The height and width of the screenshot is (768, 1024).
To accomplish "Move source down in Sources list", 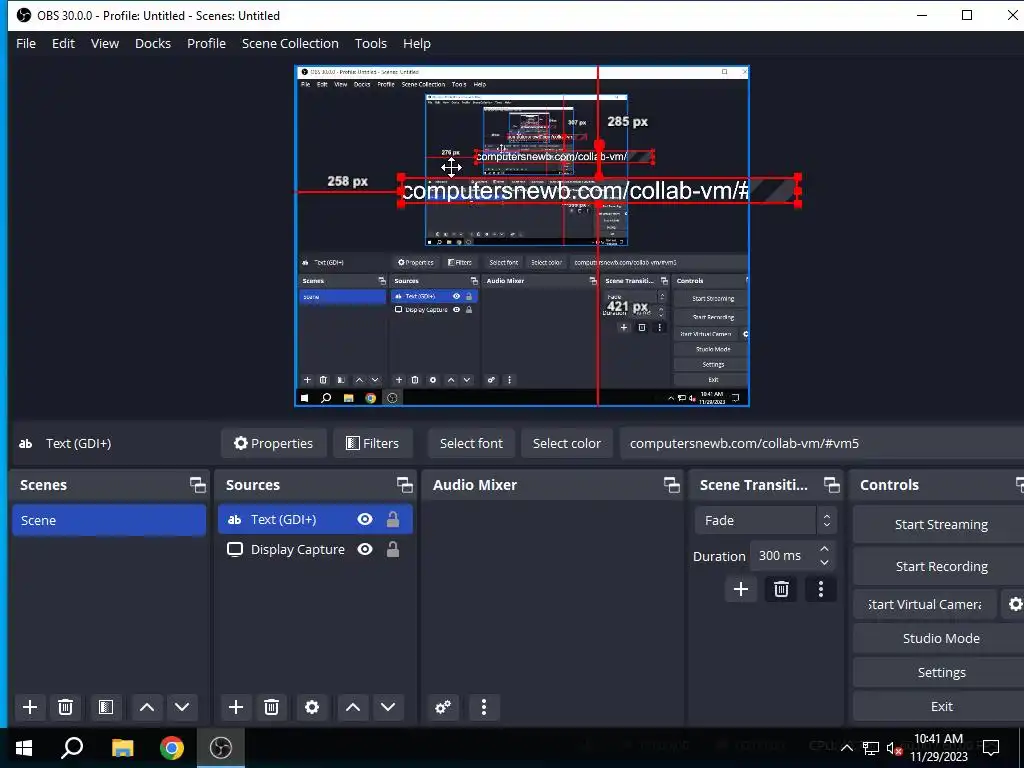I will click(388, 707).
